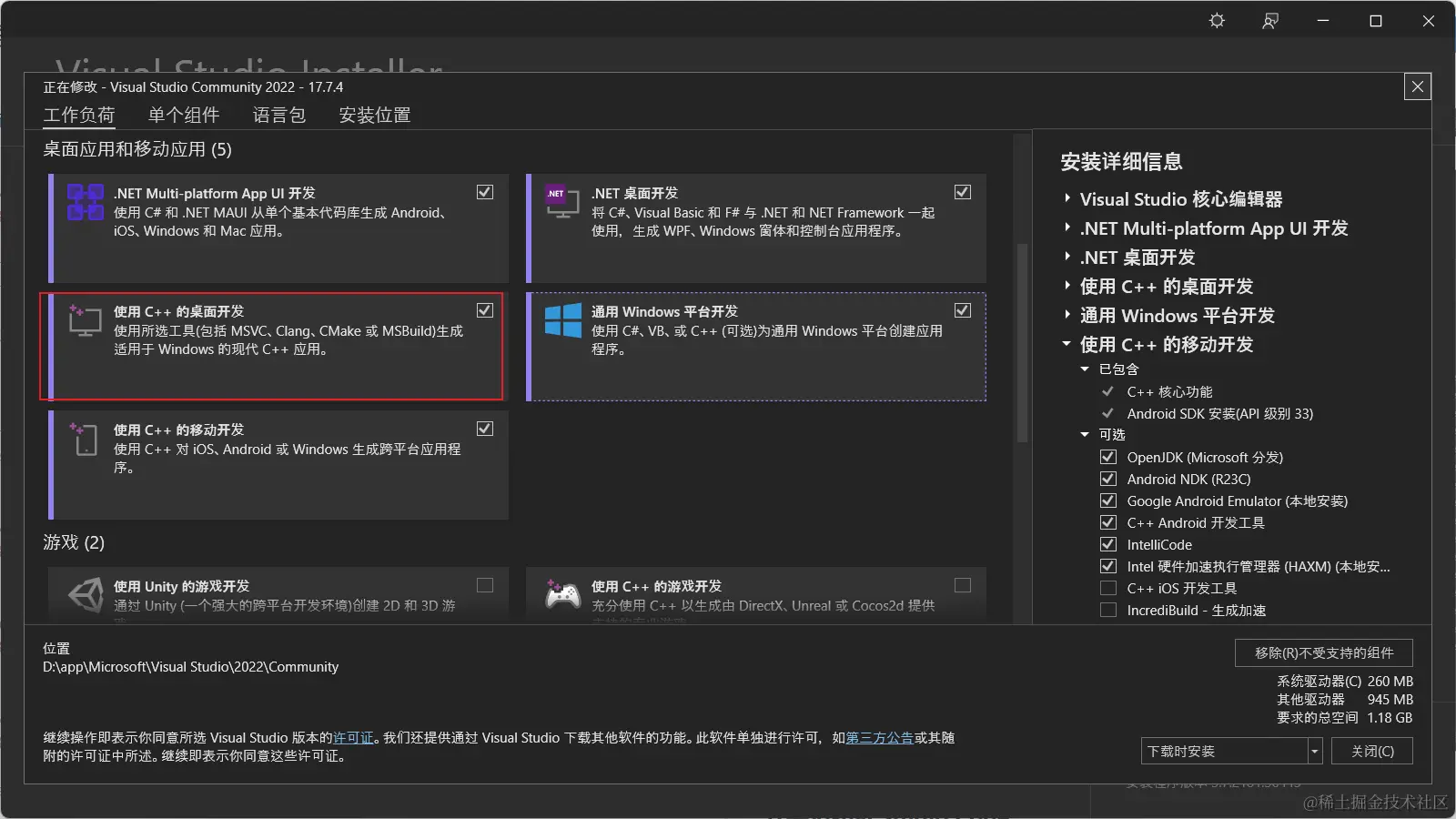1456x819 pixels.
Task: Uncheck the IntelliCode option
Action: (1108, 544)
